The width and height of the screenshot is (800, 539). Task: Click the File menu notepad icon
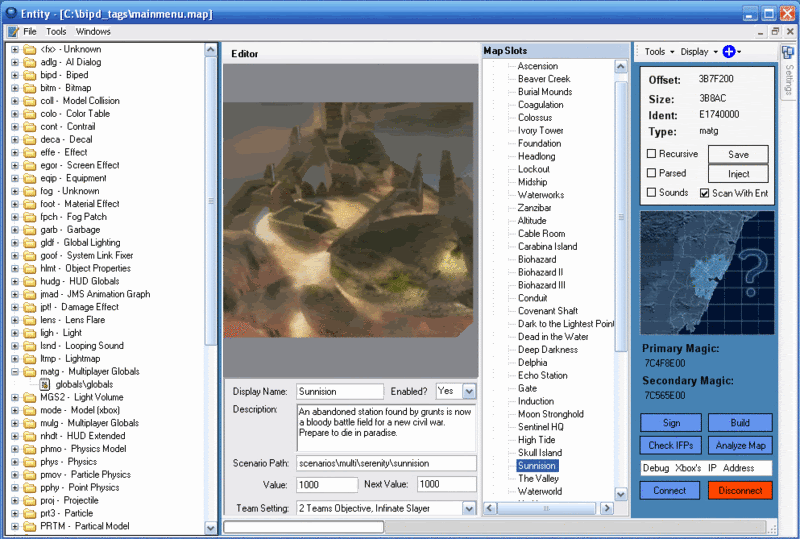coord(14,32)
